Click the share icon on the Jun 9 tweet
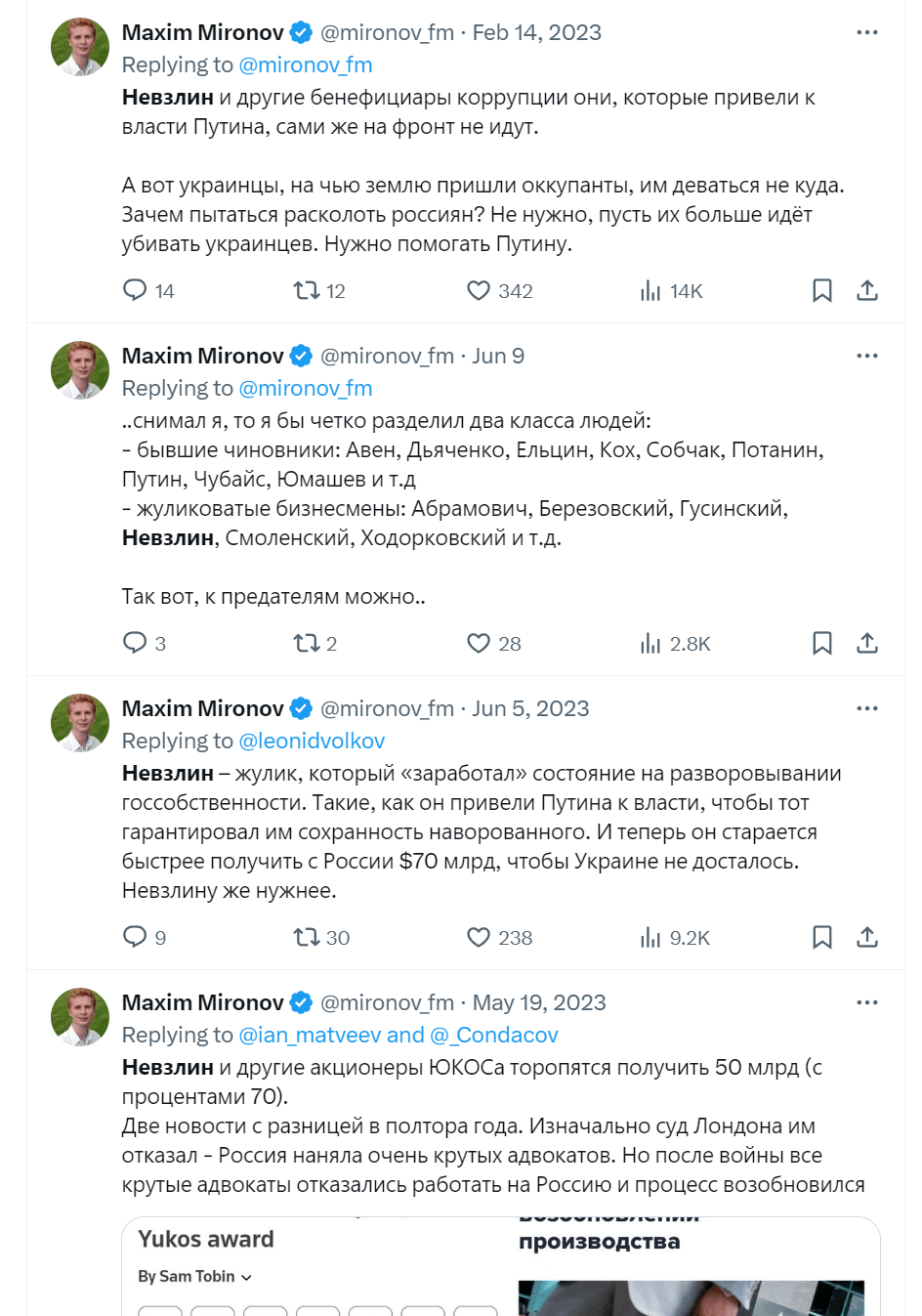922x1316 pixels. 867,643
